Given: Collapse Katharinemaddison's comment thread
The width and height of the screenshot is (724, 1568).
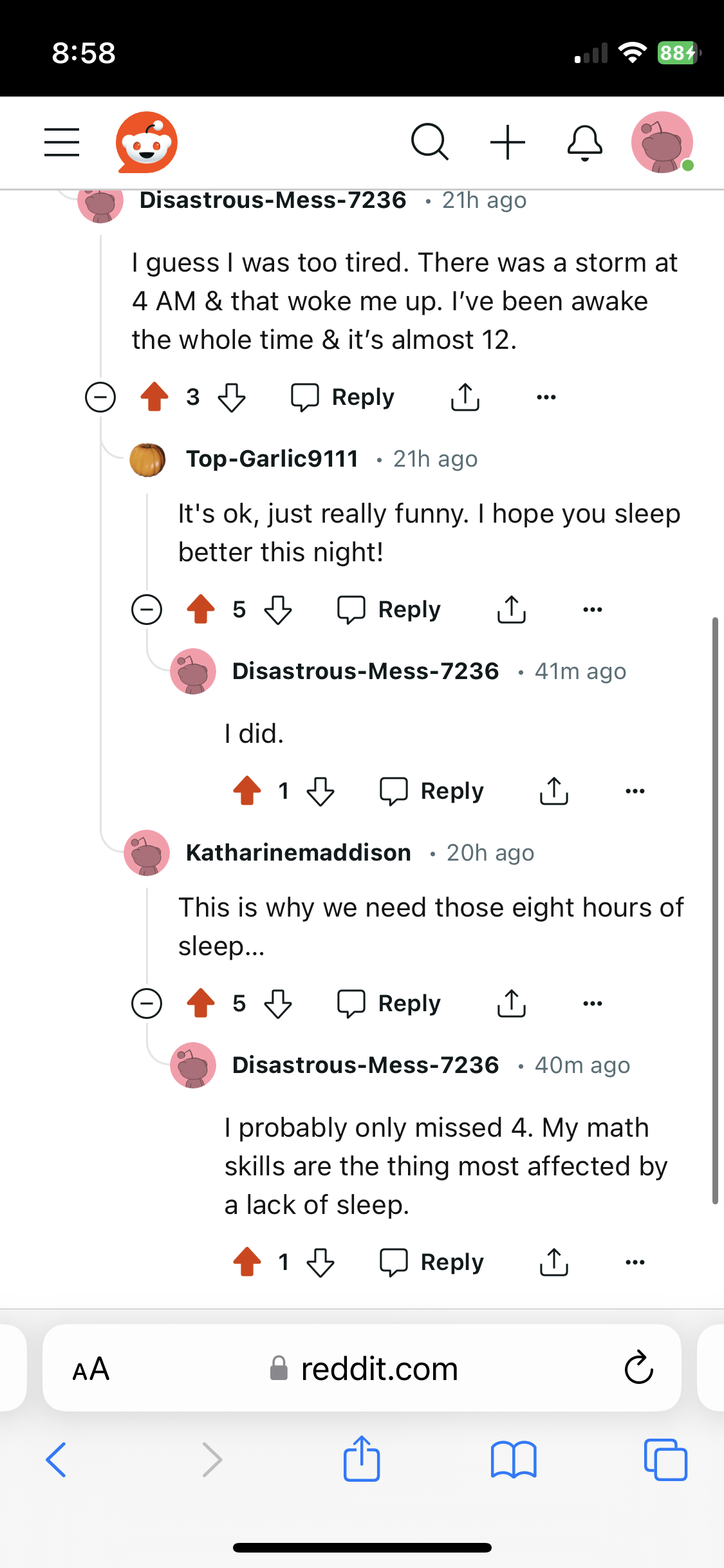Looking at the screenshot, I should (x=147, y=1003).
